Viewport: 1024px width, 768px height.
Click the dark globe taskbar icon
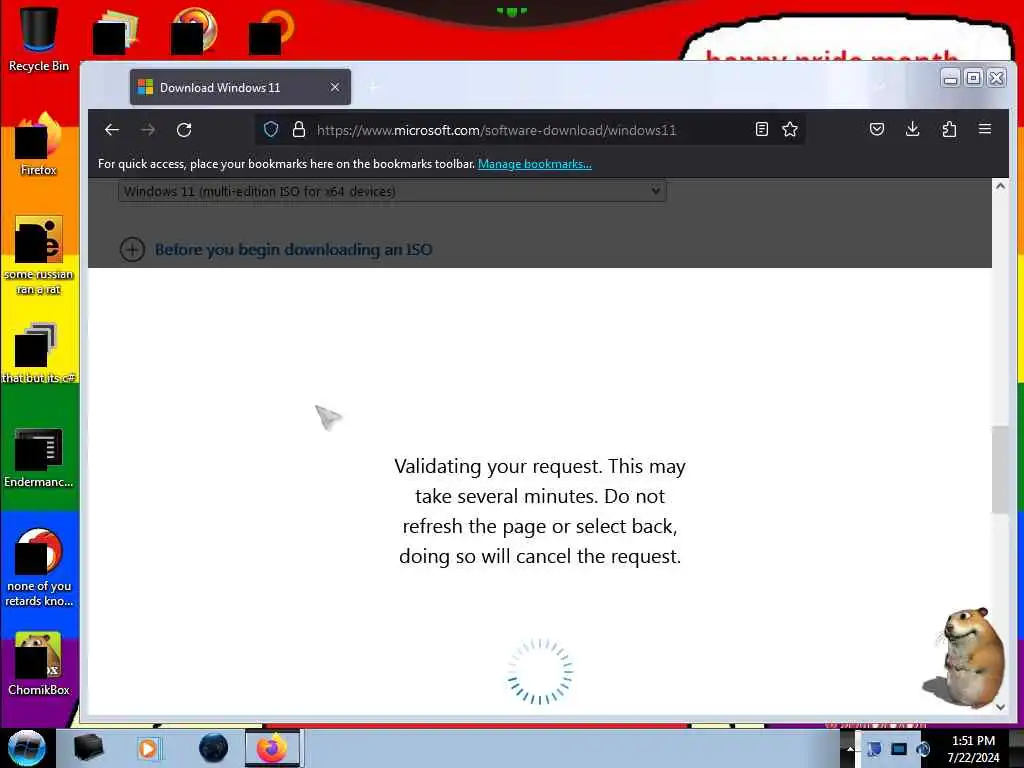point(214,748)
